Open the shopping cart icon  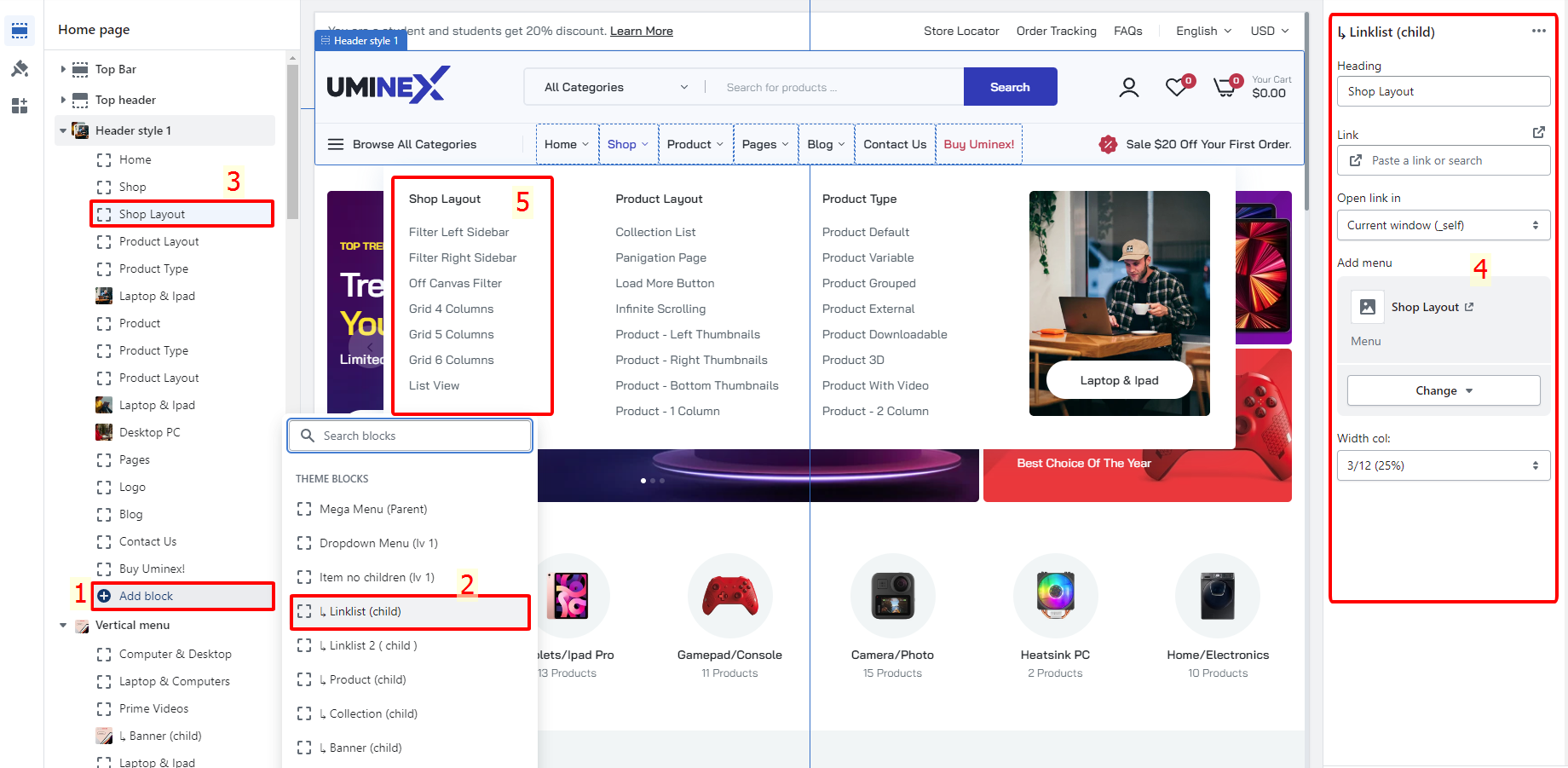pos(1225,87)
